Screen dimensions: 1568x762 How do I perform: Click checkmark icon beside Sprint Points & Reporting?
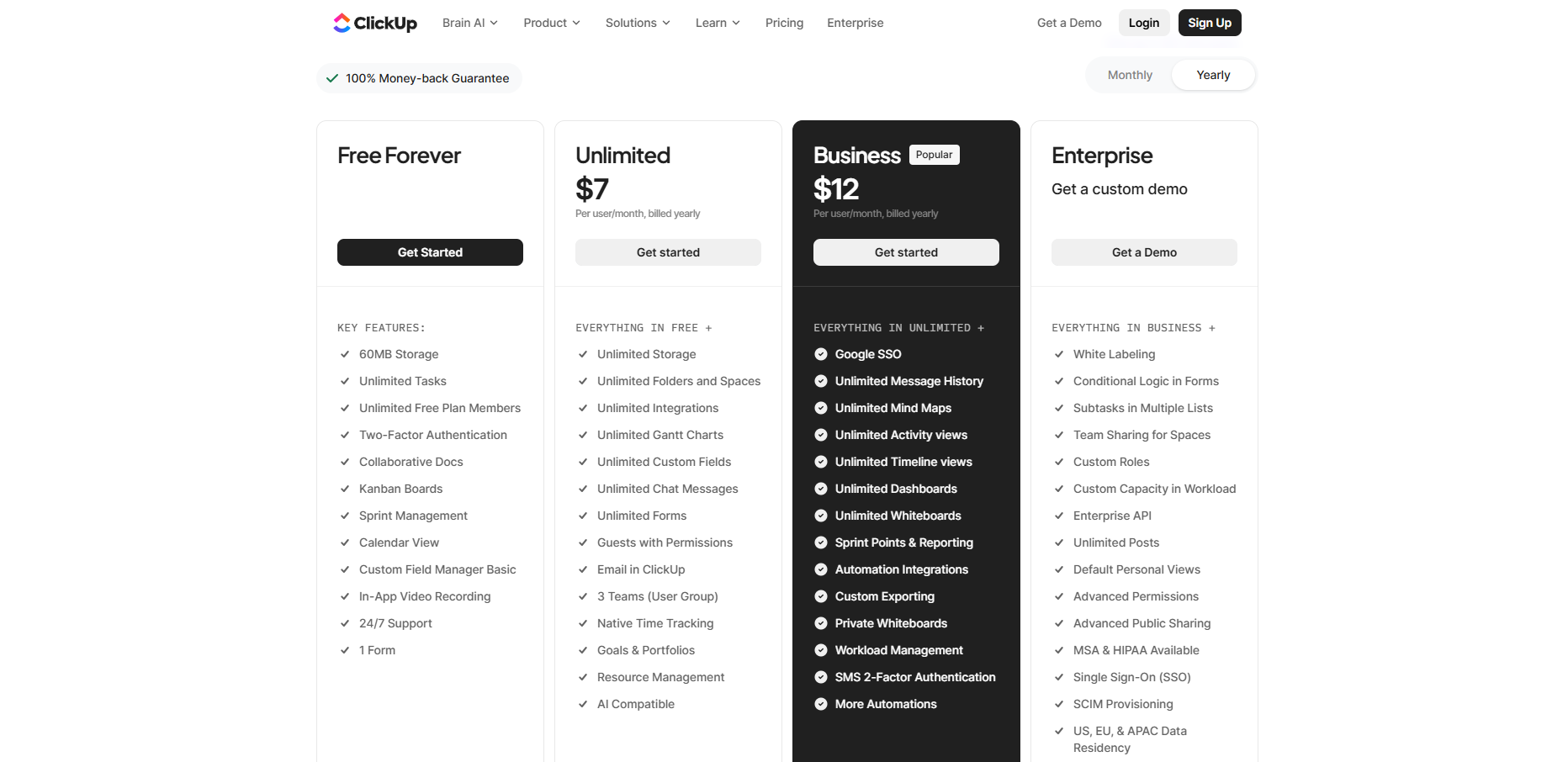(821, 542)
